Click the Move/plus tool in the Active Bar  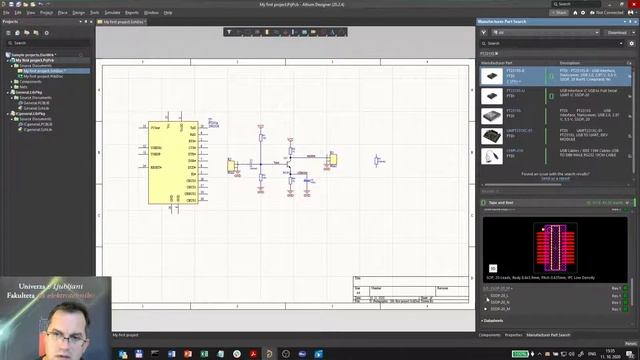click(238, 32)
